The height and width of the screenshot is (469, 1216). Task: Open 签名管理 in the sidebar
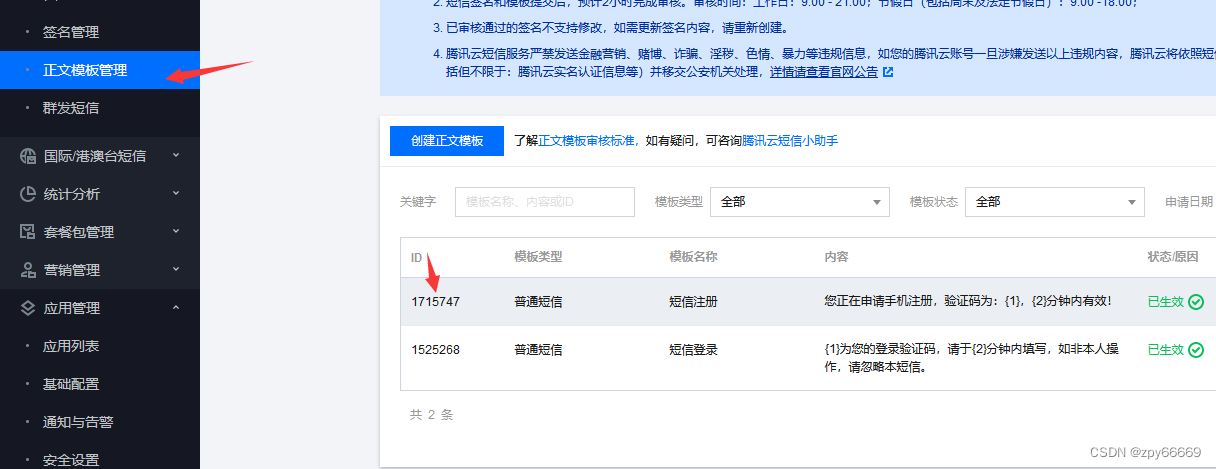coord(70,32)
